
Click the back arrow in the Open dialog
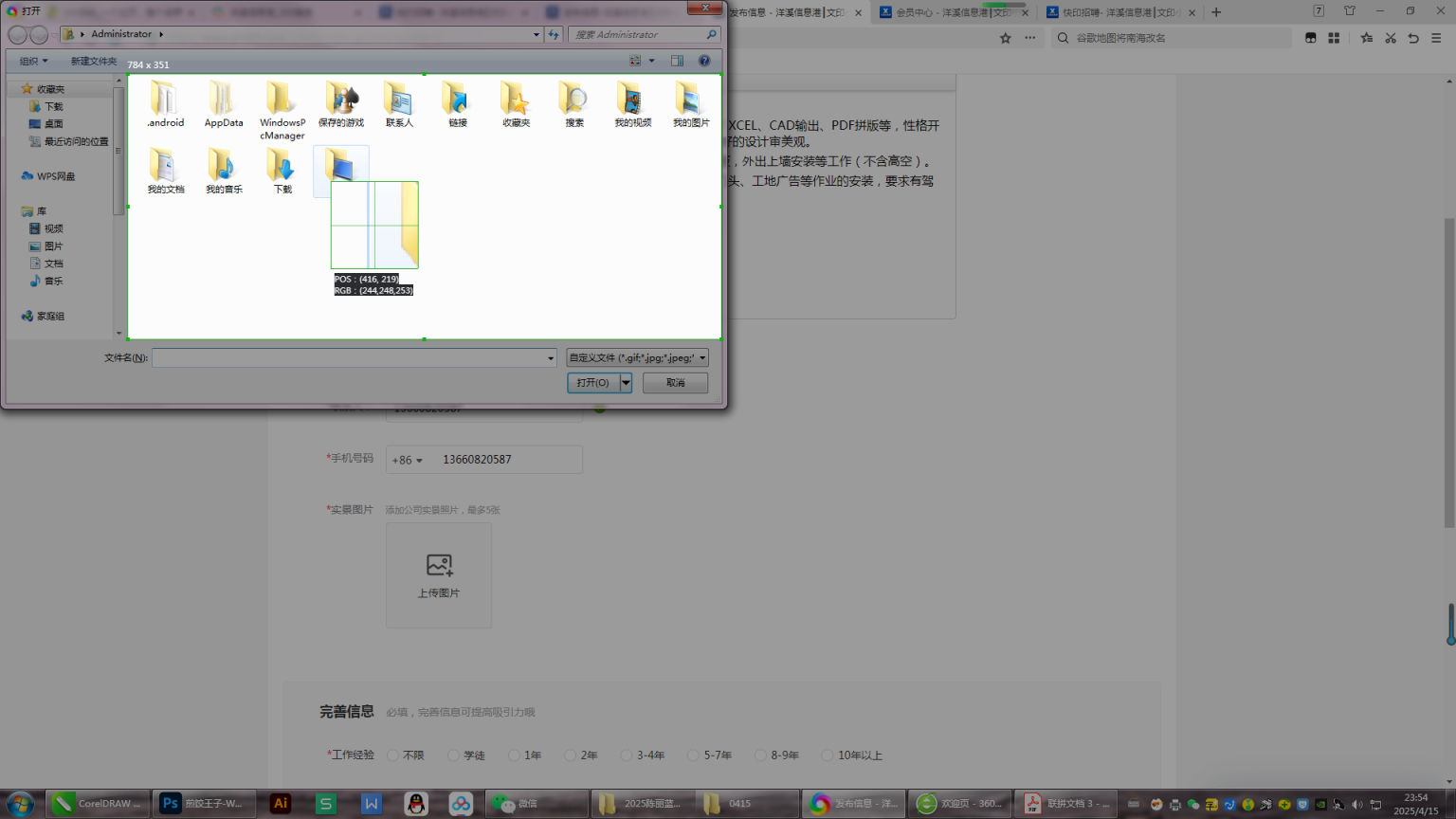pyautogui.click(x=17, y=34)
